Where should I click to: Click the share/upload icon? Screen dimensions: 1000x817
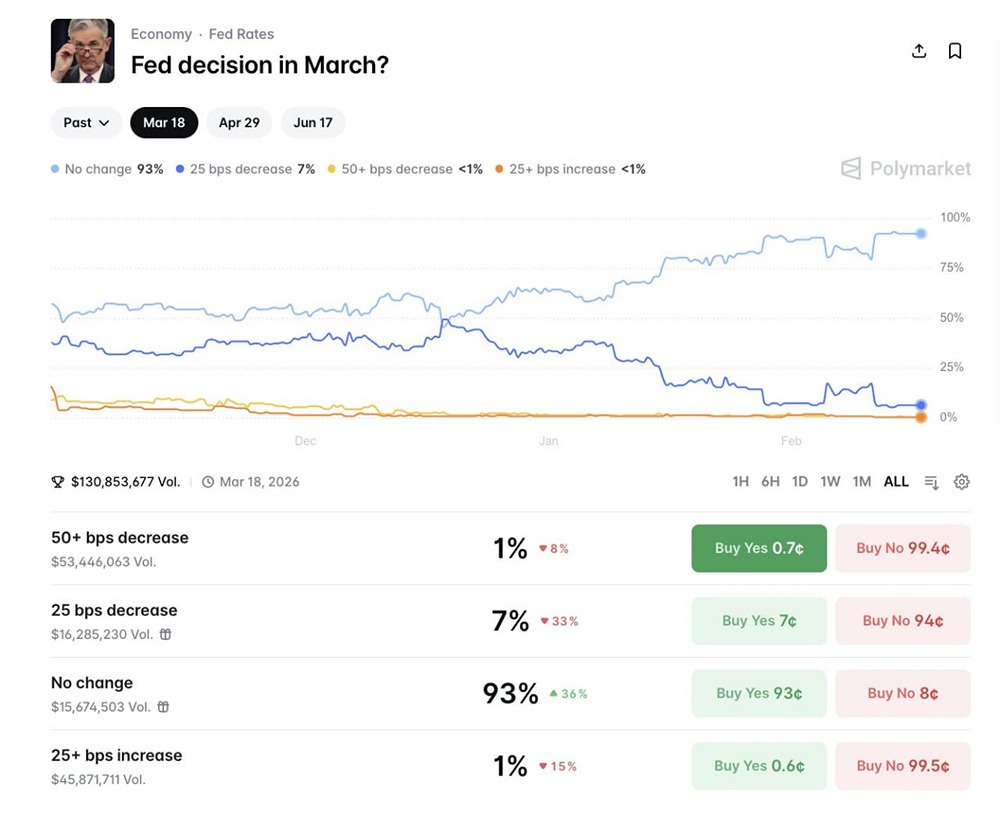(919, 51)
